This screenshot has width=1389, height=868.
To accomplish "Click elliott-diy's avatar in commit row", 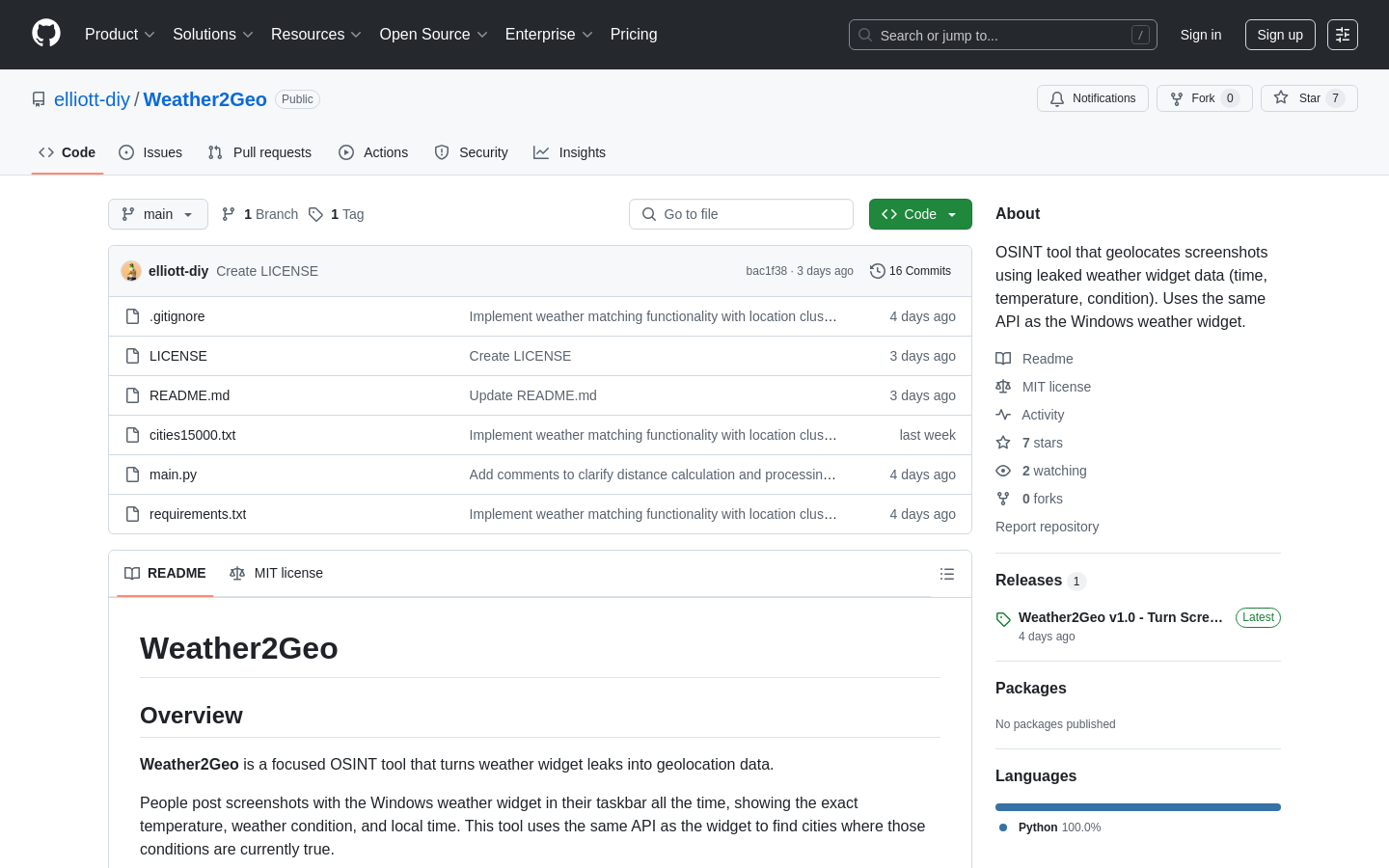I will point(131,271).
